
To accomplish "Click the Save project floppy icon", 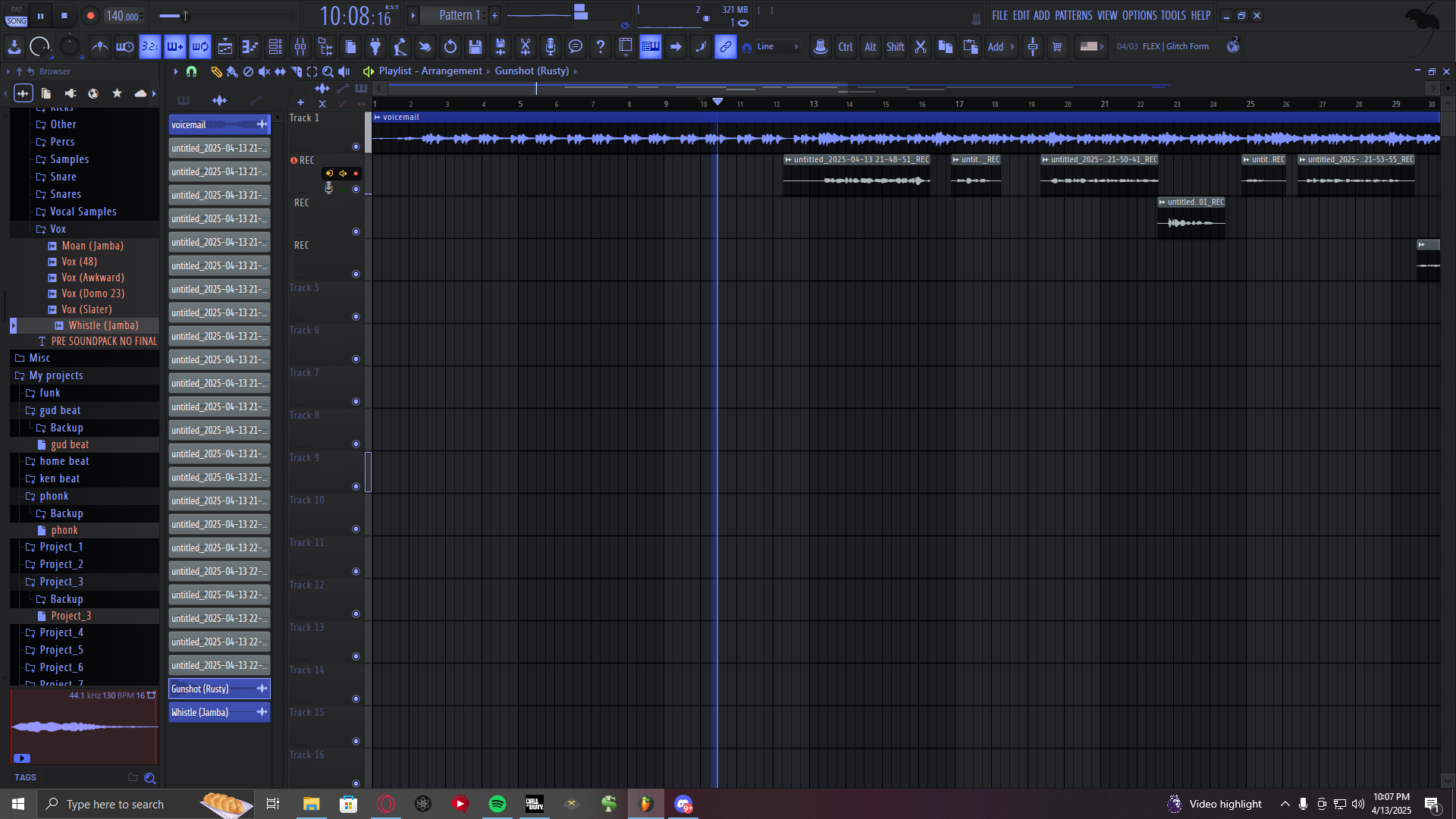I will [x=475, y=47].
